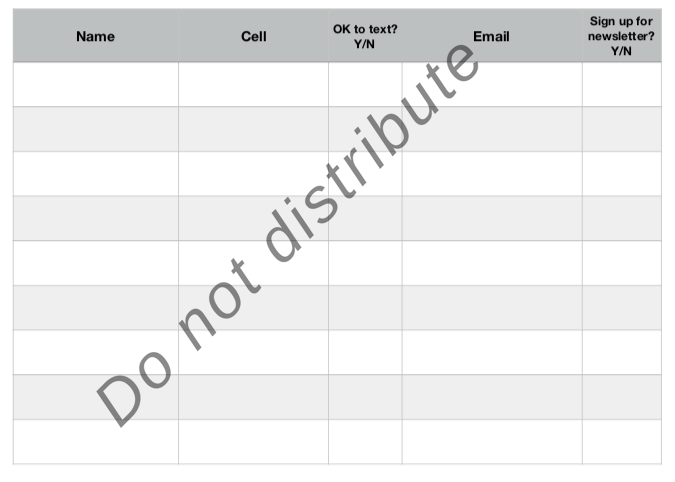
Task: Click first row newsletter signup cell
Action: (622, 84)
